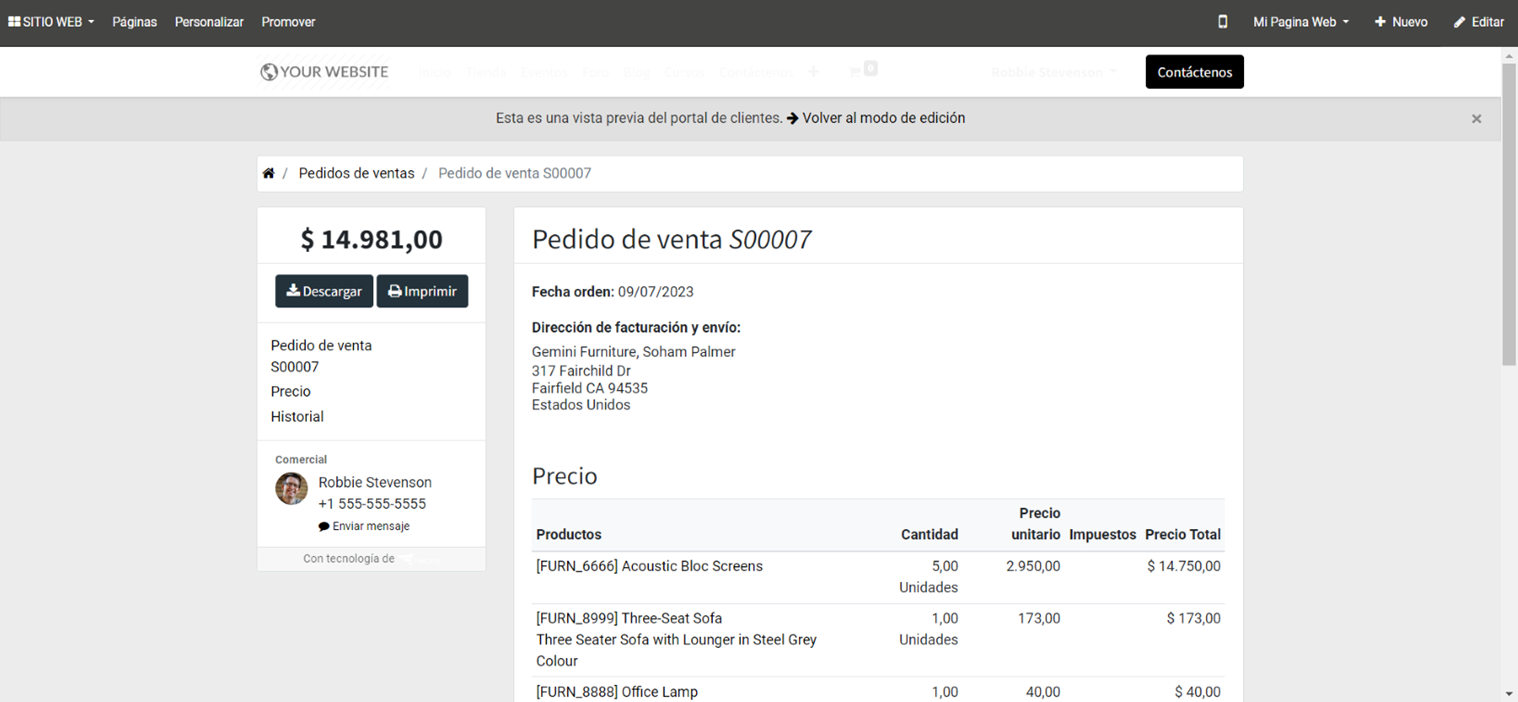Click the black Contáctenos button
The width and height of the screenshot is (1518, 702).
(x=1194, y=72)
